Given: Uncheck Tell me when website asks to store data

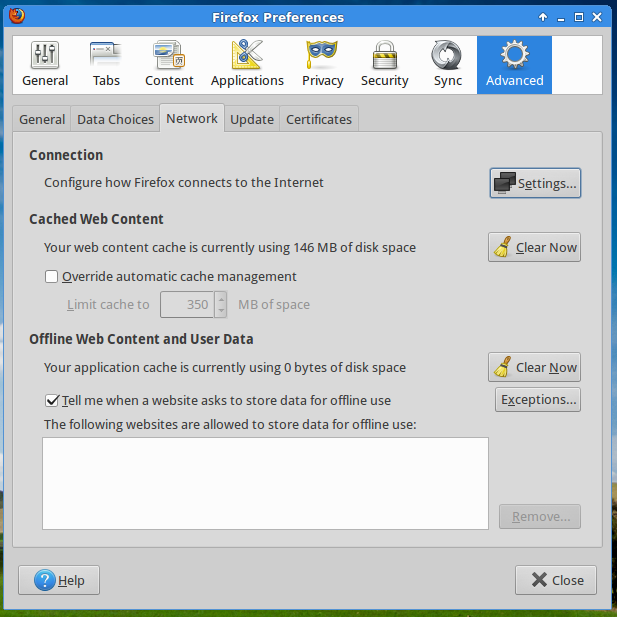Looking at the screenshot, I should pyautogui.click(x=52, y=401).
